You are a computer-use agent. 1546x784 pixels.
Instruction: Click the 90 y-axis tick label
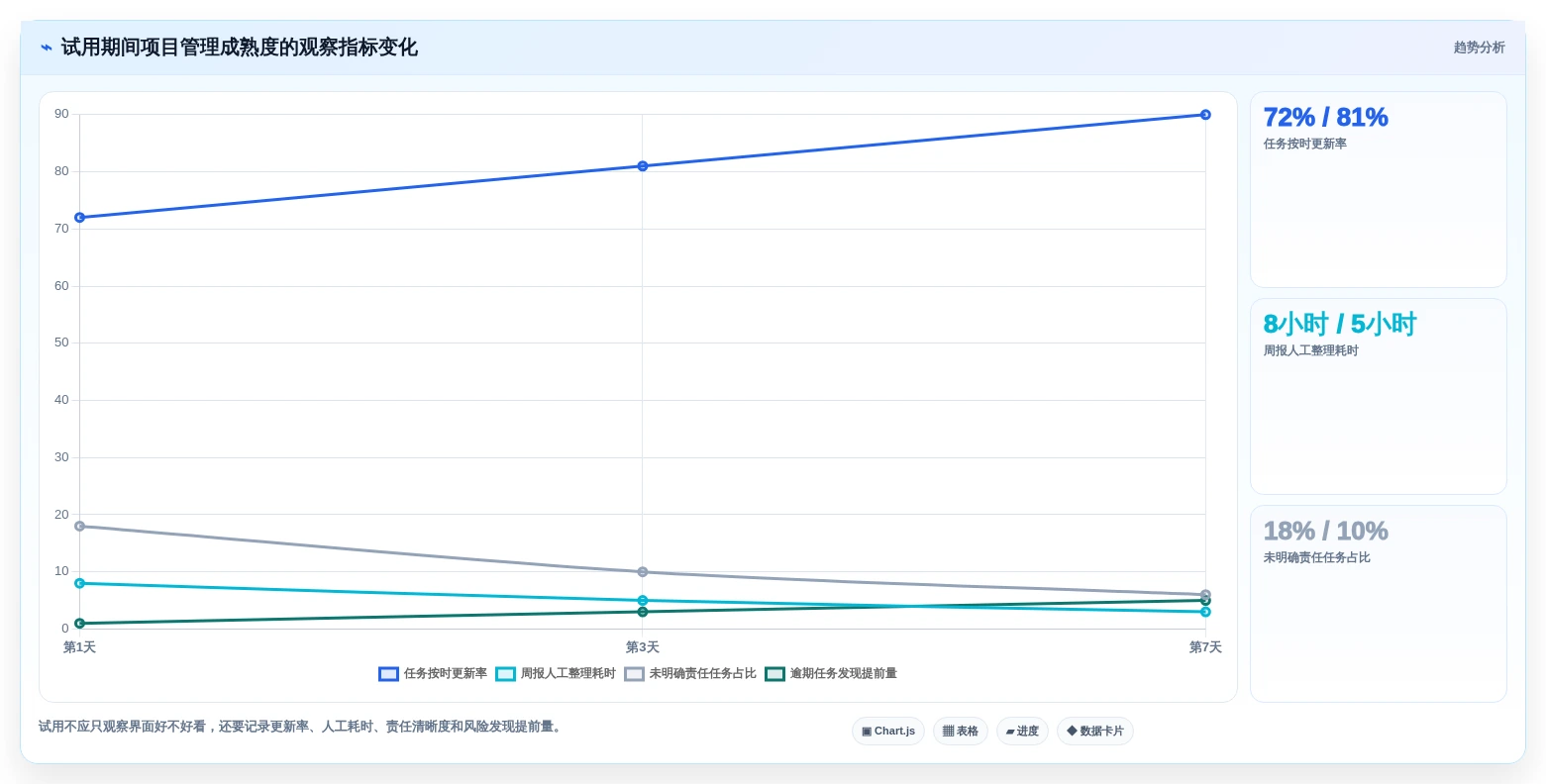[x=62, y=114]
